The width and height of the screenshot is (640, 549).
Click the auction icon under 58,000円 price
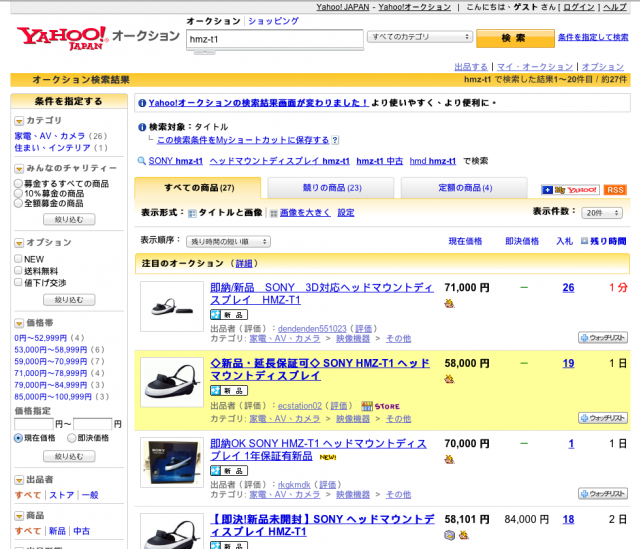449,379
